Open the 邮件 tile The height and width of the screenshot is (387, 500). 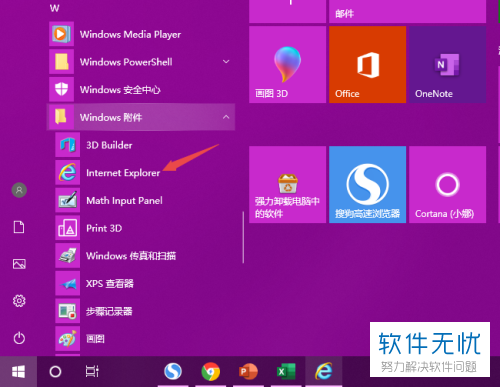coord(407,11)
